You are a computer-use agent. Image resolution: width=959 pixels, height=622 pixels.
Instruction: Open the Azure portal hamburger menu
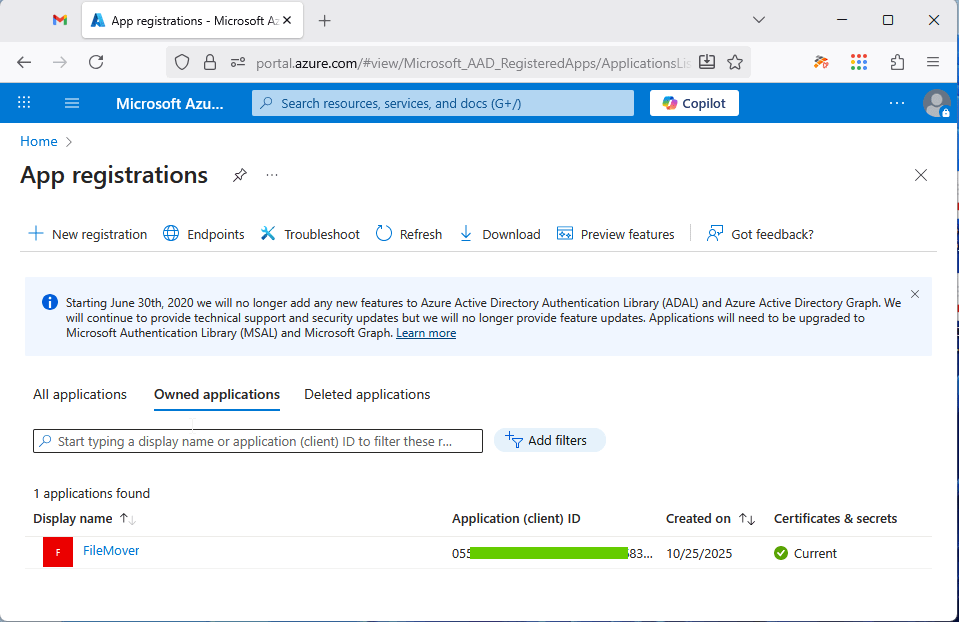[71, 102]
